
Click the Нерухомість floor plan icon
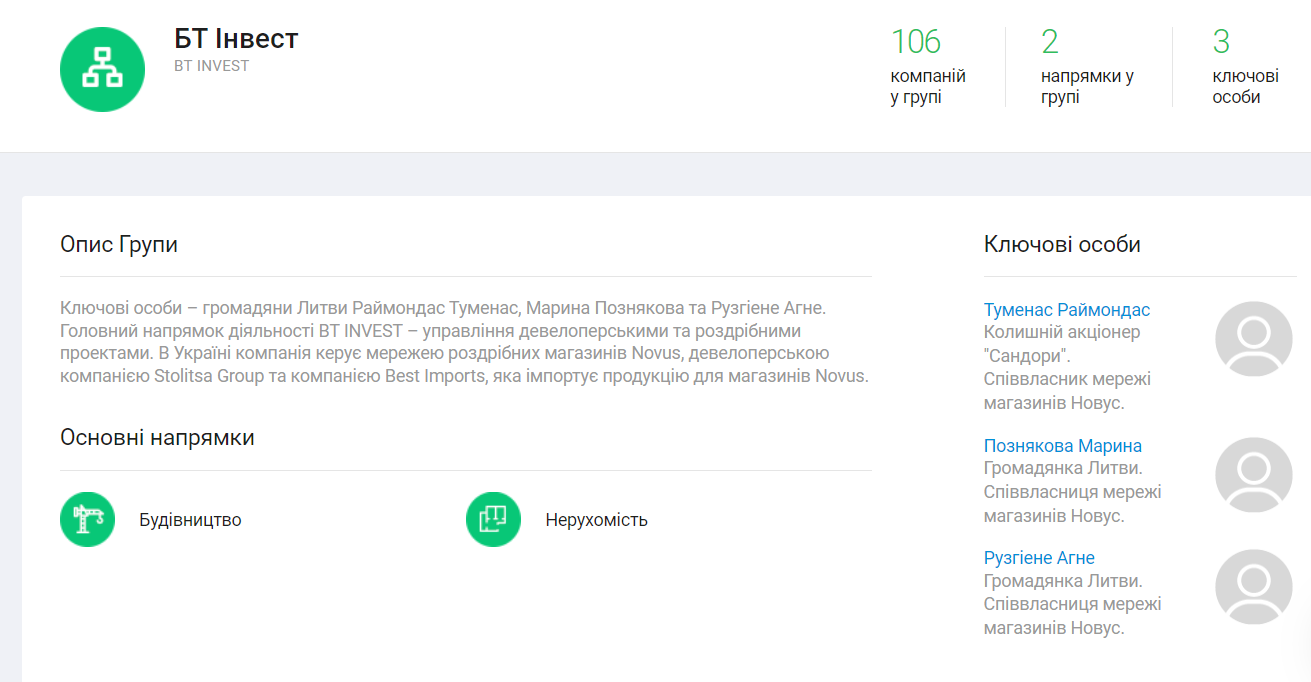point(493,519)
